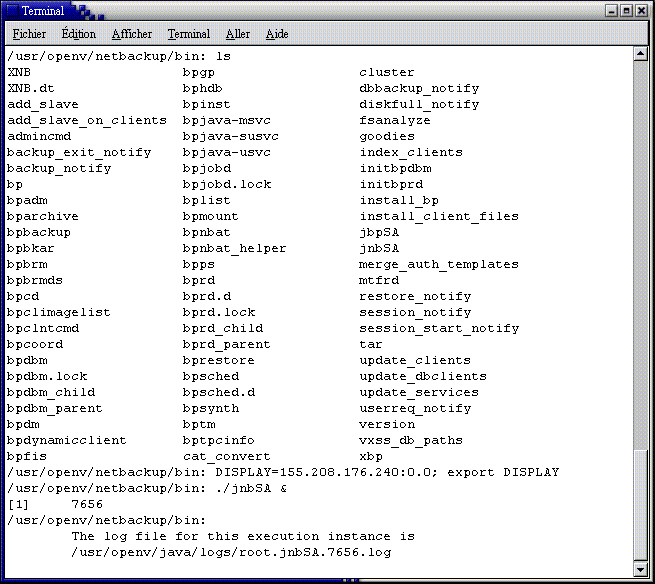Viewport: 655px width, 584px height.
Task: Click the entry diskfull_notify
Action: click(419, 105)
